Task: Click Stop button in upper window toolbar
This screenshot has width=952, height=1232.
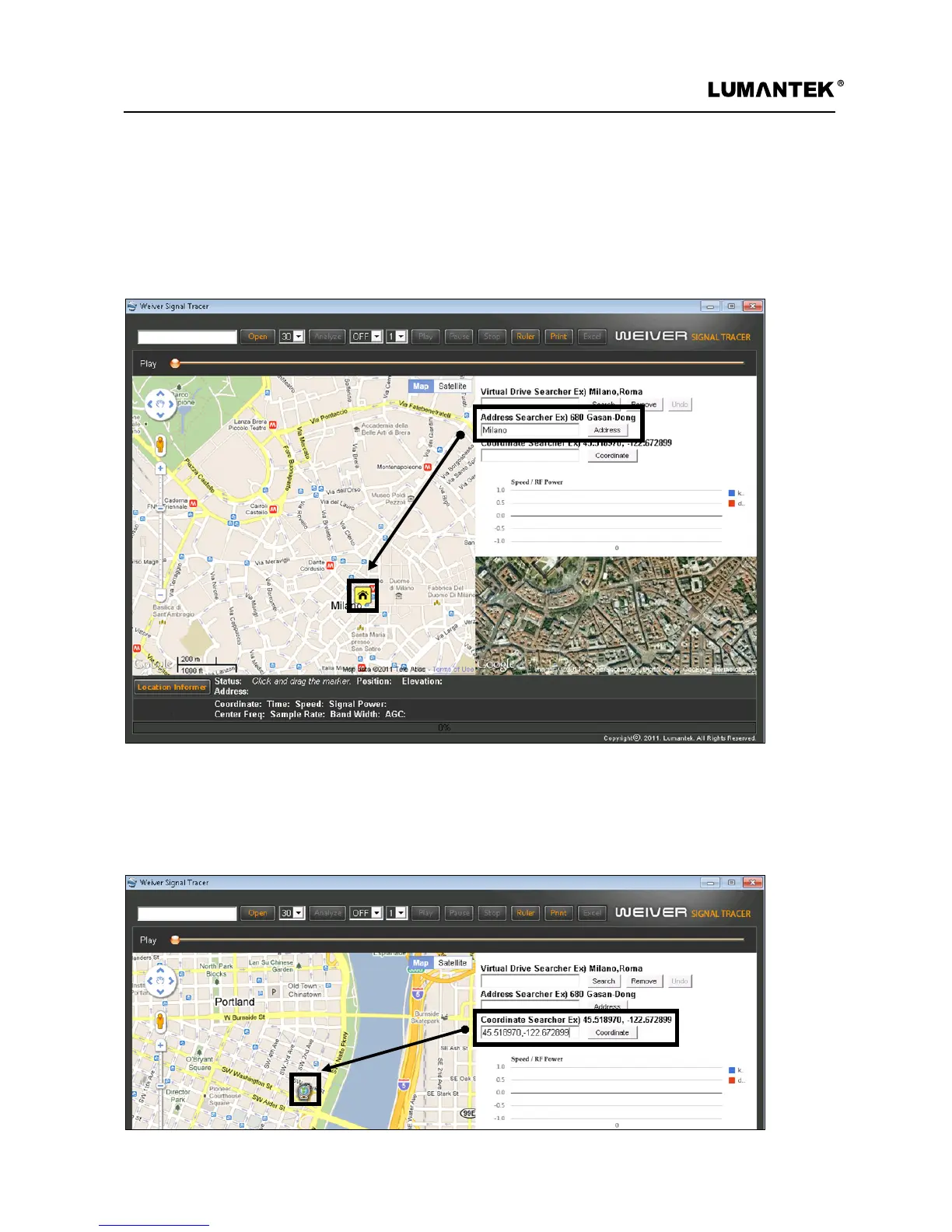Action: (x=492, y=337)
